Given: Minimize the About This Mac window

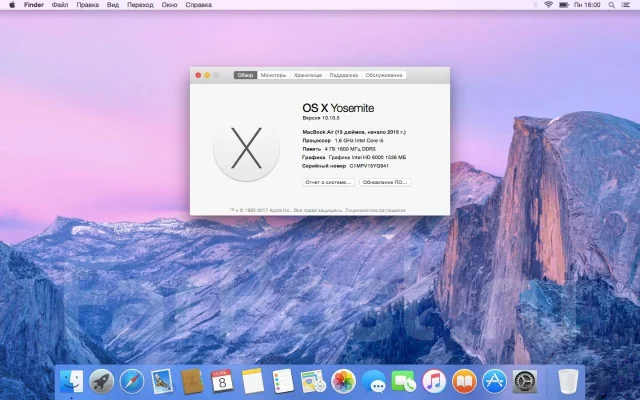Looking at the screenshot, I should (207, 75).
